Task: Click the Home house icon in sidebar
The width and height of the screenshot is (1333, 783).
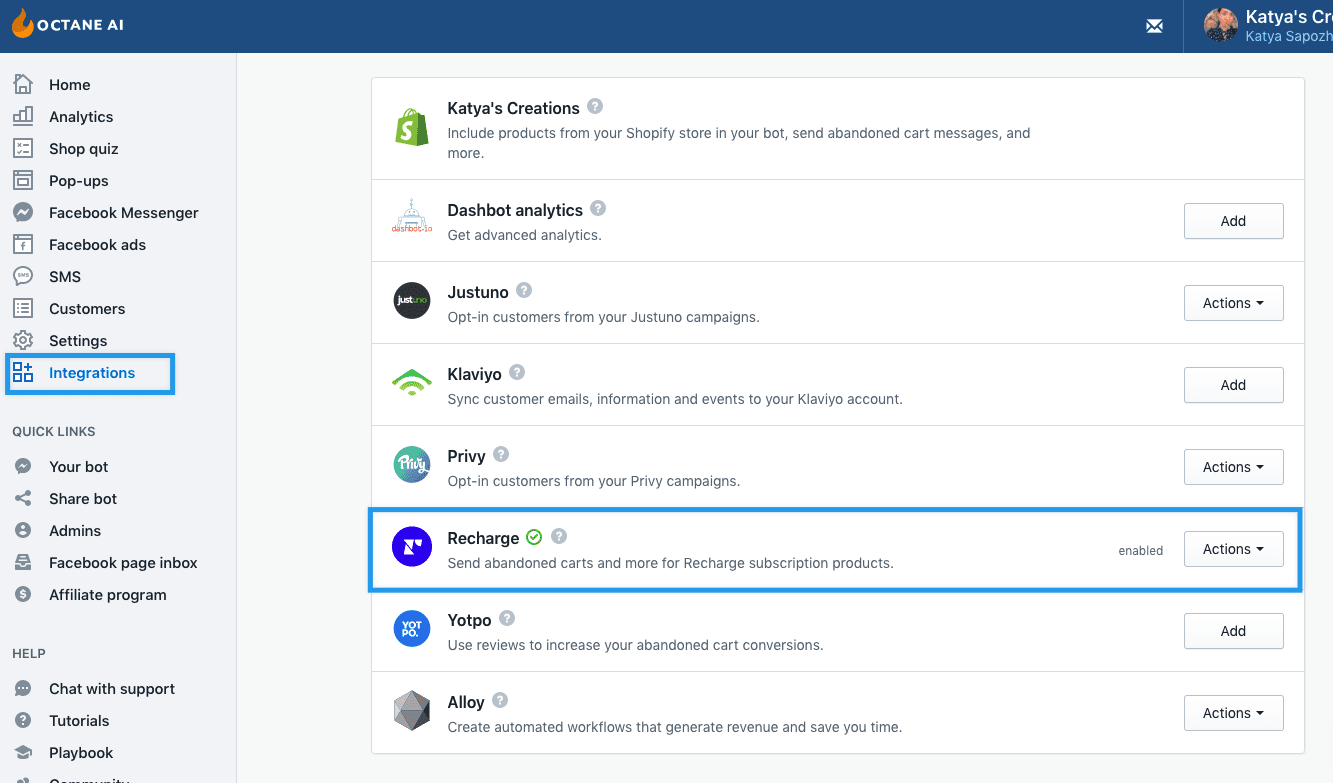Action: pos(23,84)
